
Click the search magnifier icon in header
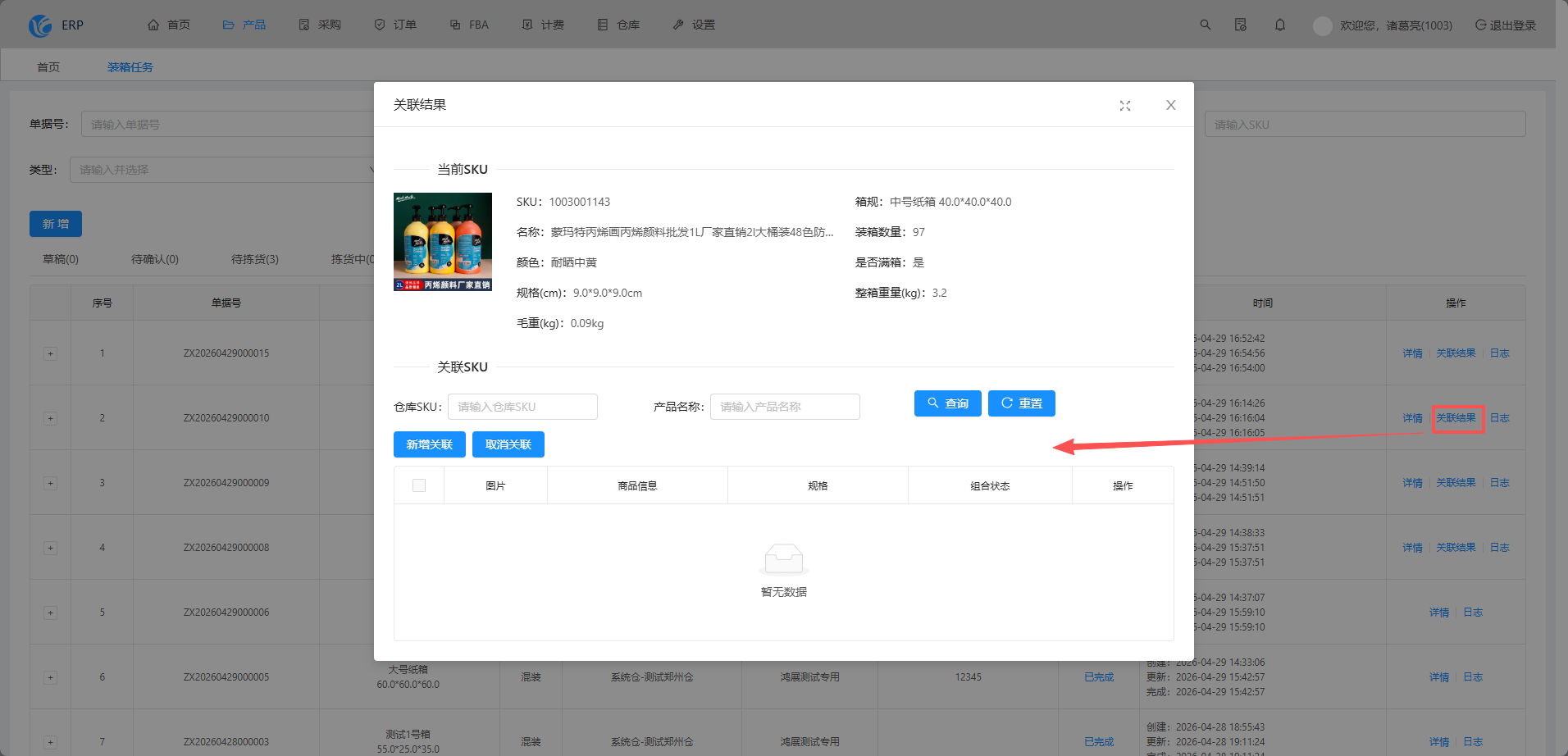point(1206,25)
